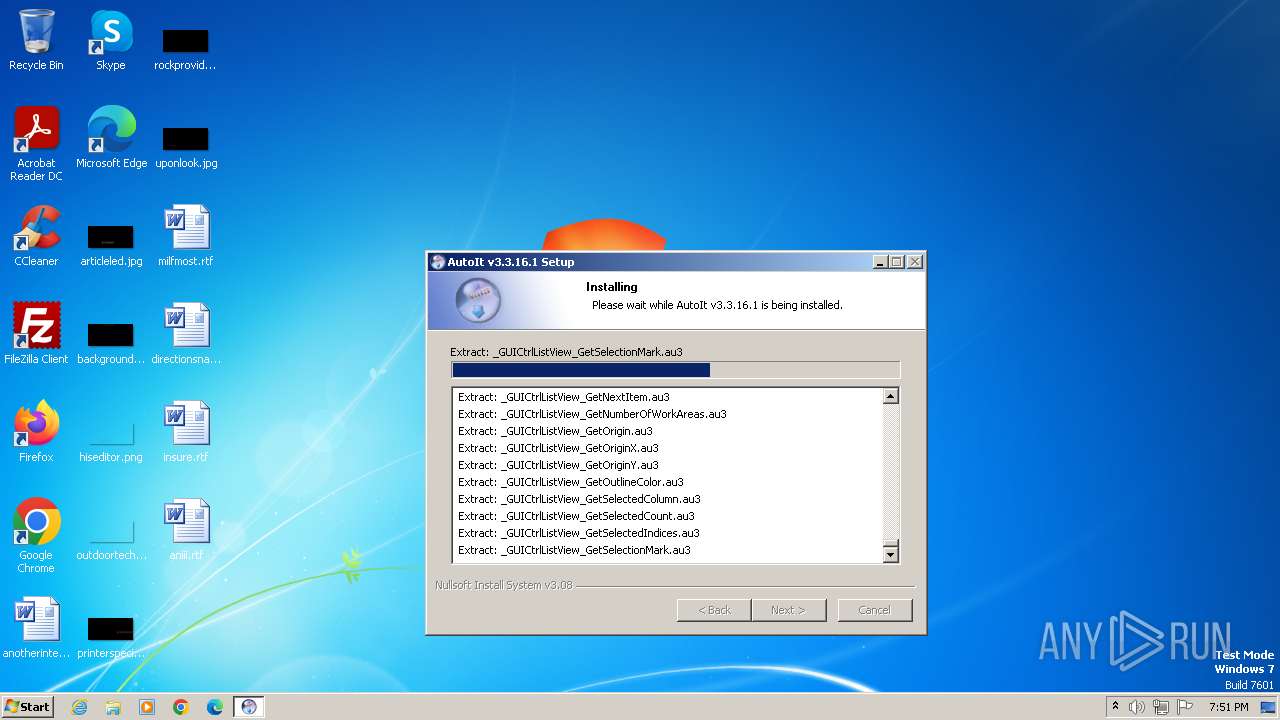The height and width of the screenshot is (720, 1280).
Task: Open Windows Explorer folder in taskbar
Action: tap(113, 707)
